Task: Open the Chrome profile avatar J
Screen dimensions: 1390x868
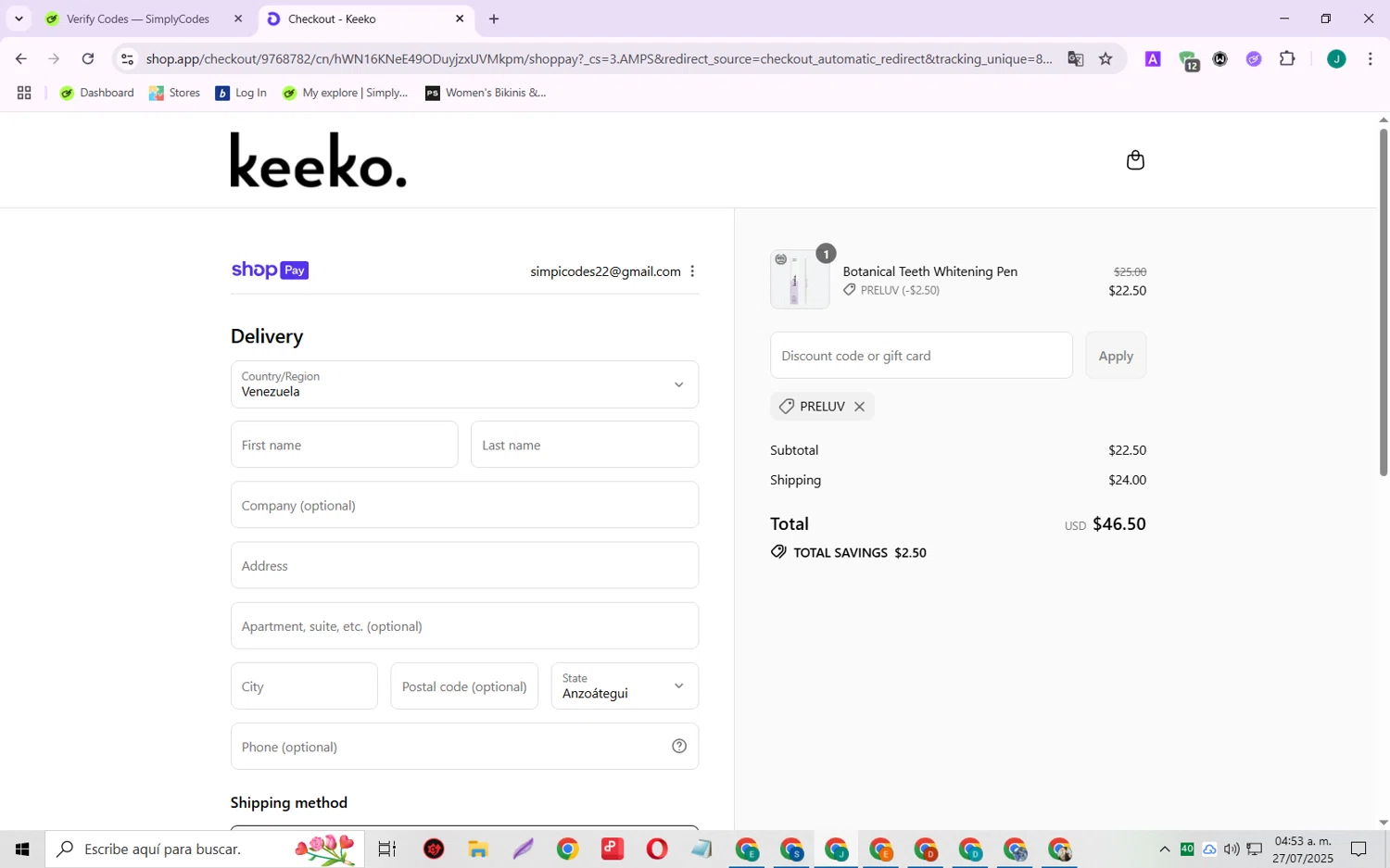Action: [x=1336, y=58]
